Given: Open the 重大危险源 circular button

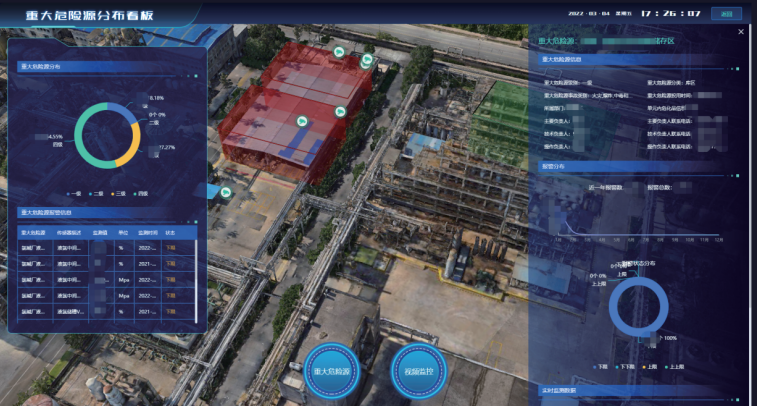Looking at the screenshot, I should tap(331, 371).
